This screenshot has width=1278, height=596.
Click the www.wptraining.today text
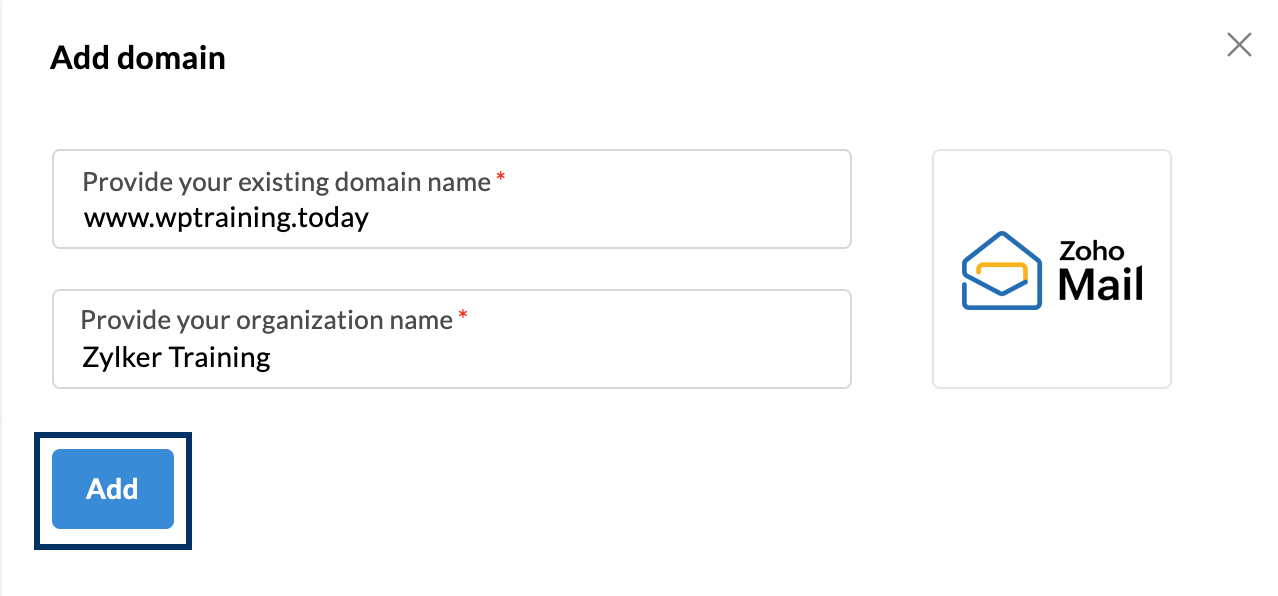pos(225,217)
